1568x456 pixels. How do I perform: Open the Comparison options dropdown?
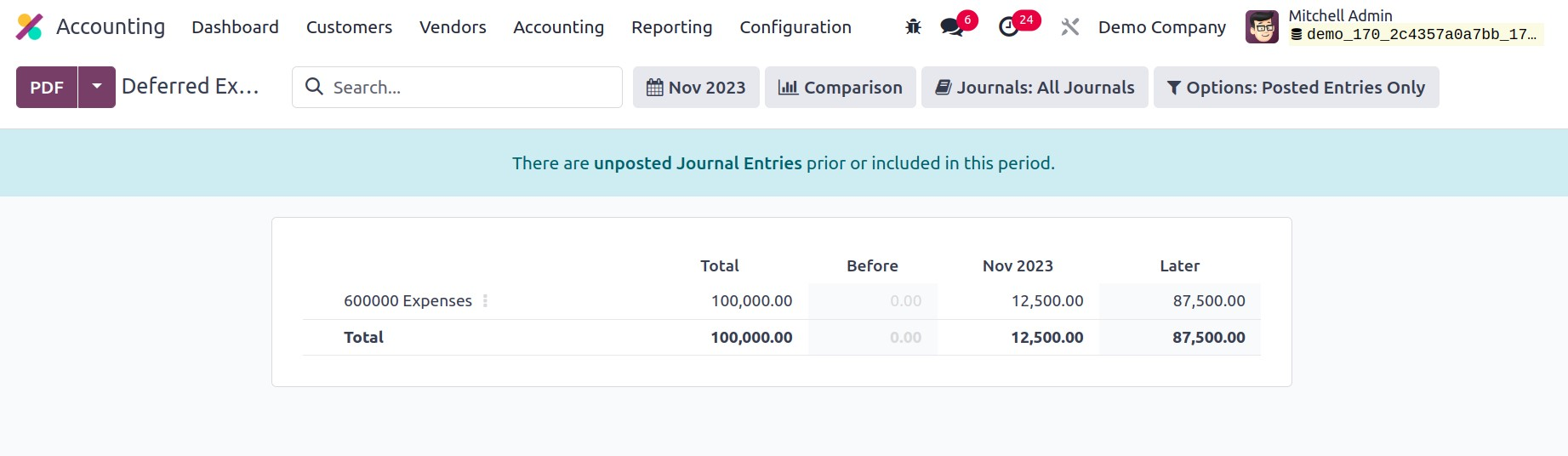841,88
